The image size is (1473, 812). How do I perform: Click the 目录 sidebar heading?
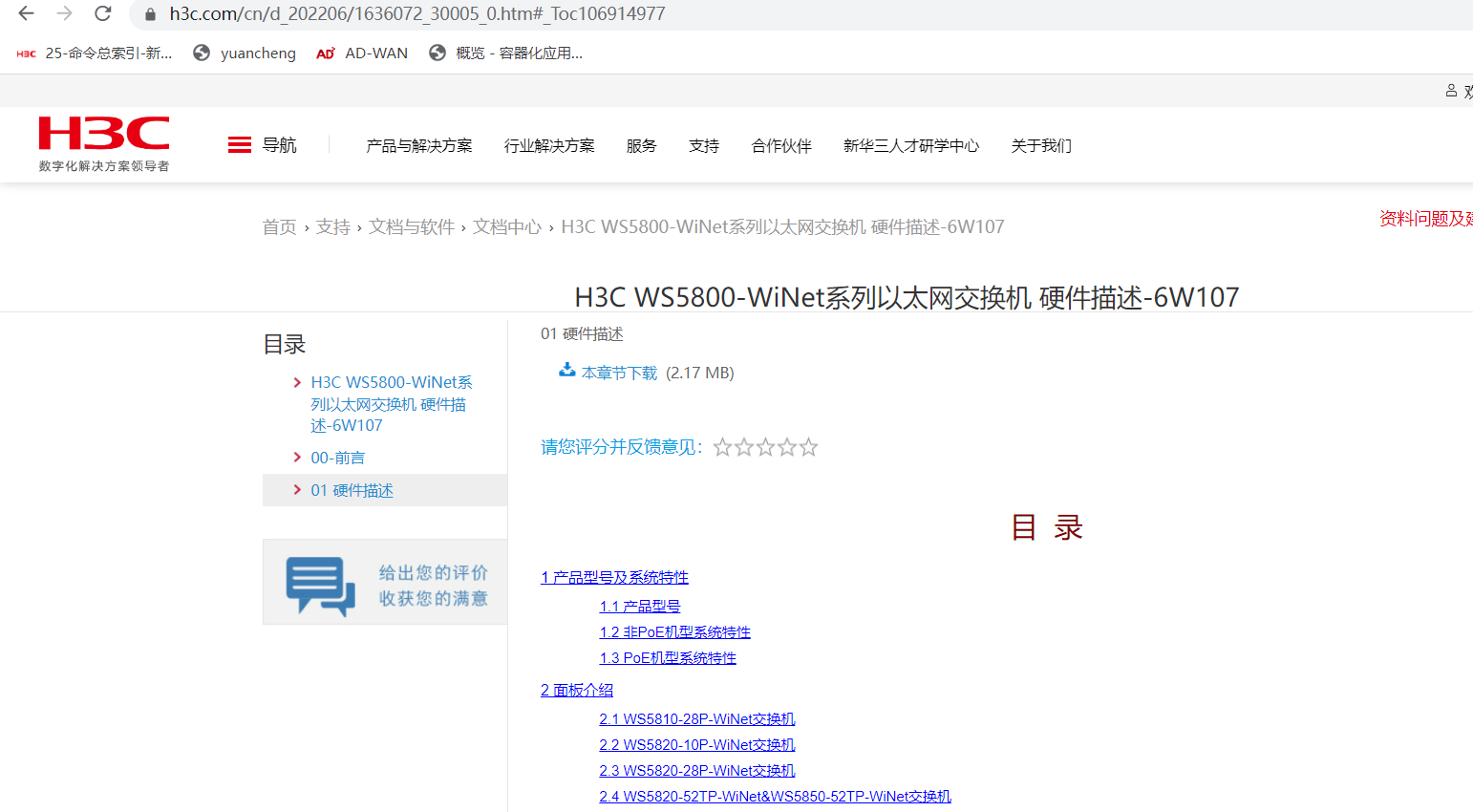coord(285,345)
